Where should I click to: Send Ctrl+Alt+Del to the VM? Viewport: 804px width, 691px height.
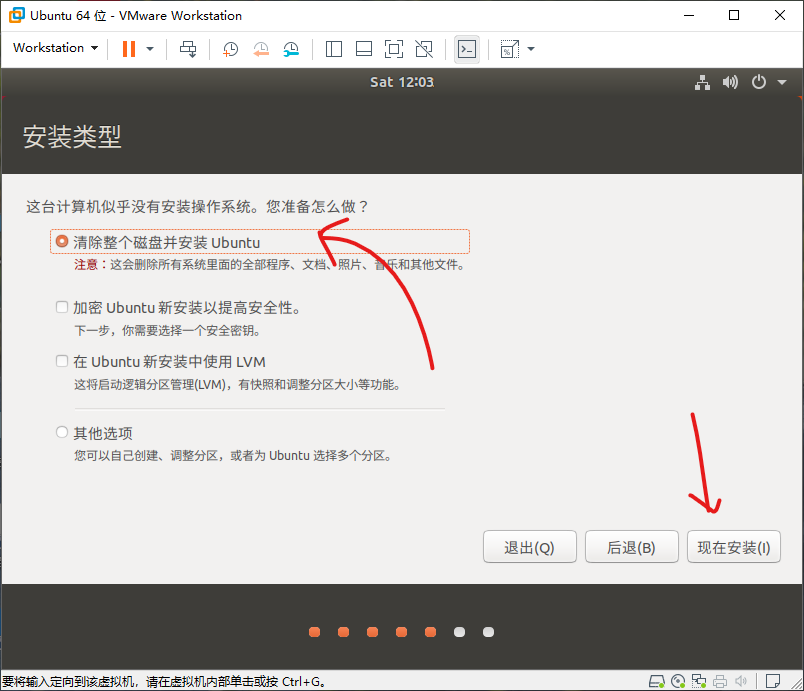click(188, 49)
